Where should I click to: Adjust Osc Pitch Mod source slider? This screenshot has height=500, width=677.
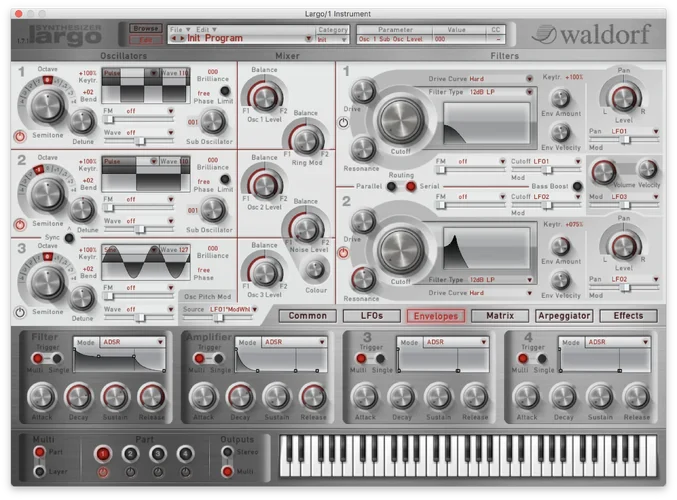(218, 318)
